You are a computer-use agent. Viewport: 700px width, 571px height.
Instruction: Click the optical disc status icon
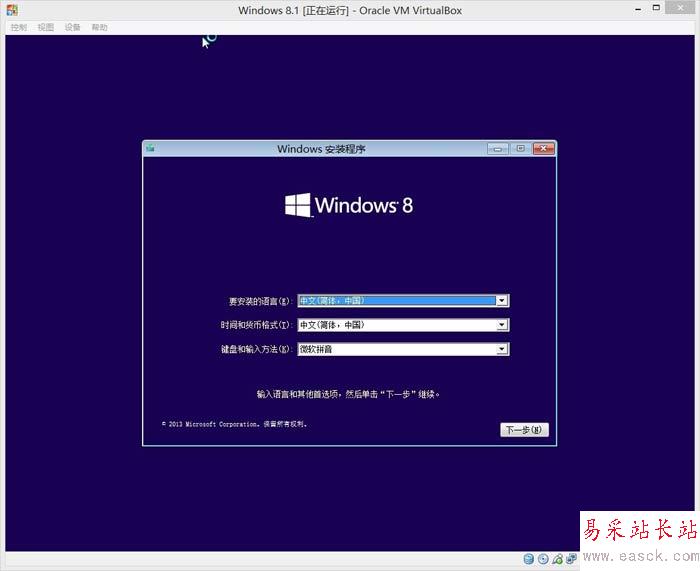(543, 558)
